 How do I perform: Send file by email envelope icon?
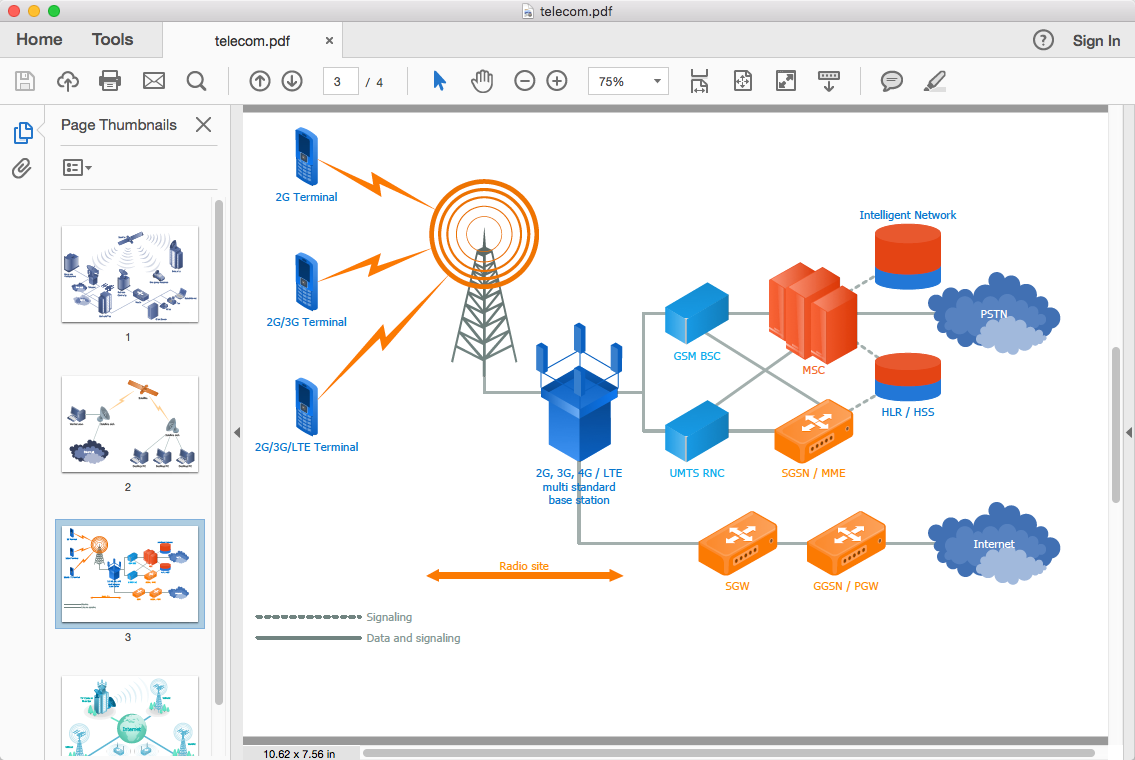[153, 81]
